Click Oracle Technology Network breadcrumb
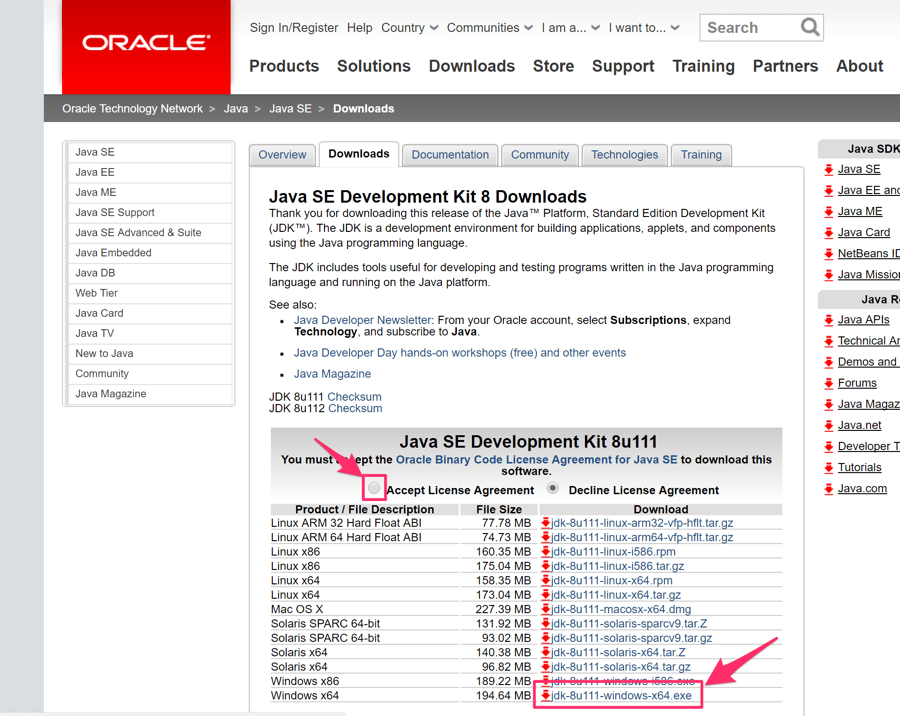This screenshot has height=716, width=900. click(x=133, y=109)
